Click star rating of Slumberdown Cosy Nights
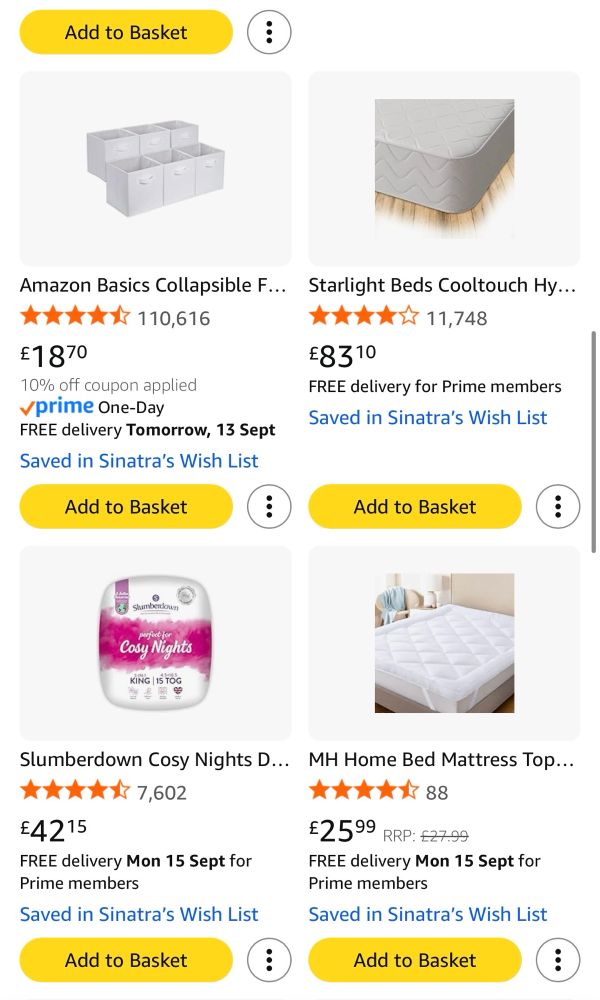The height and width of the screenshot is (1000, 600). coord(75,792)
